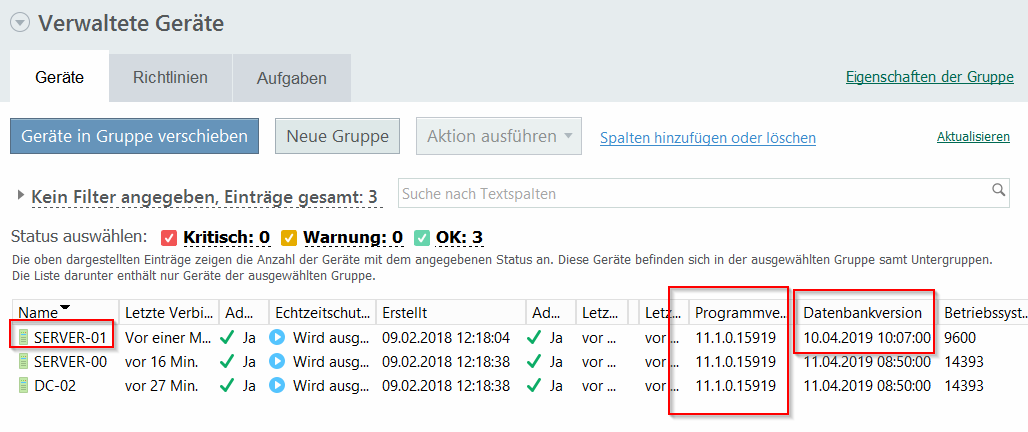
Task: Open the Aufgaben tab
Action: click(291, 77)
